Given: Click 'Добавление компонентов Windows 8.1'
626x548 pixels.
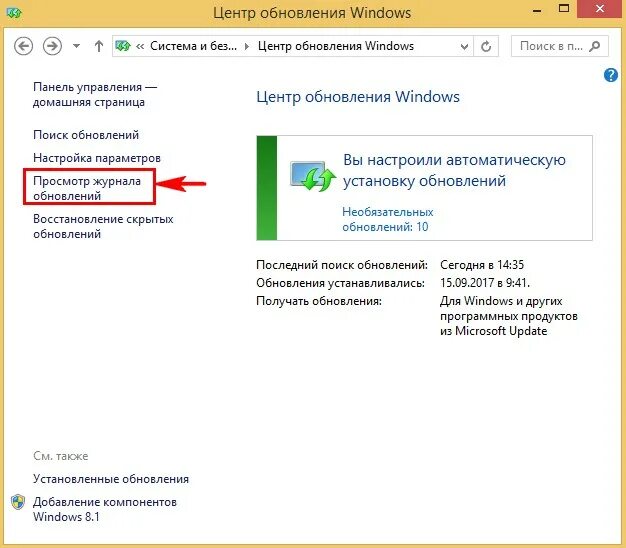Looking at the screenshot, I should [105, 509].
